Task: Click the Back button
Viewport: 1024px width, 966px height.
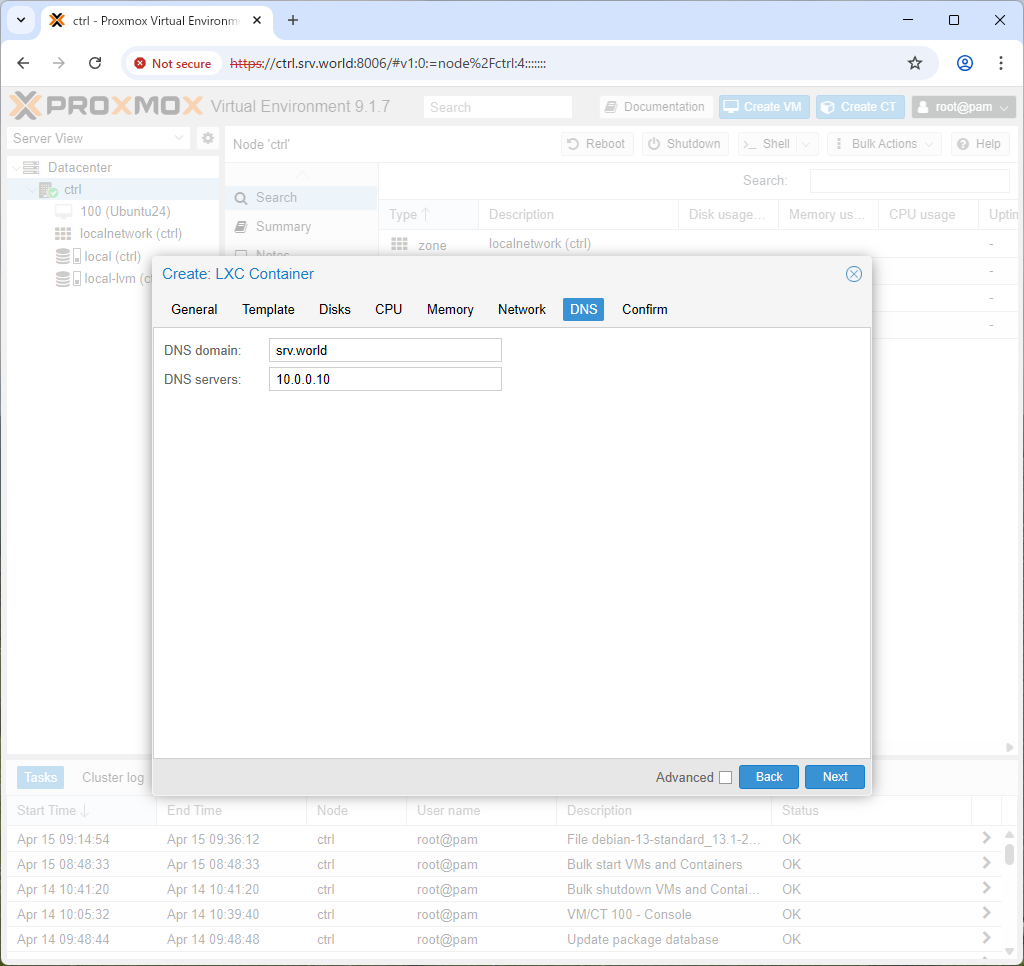Action: click(769, 777)
